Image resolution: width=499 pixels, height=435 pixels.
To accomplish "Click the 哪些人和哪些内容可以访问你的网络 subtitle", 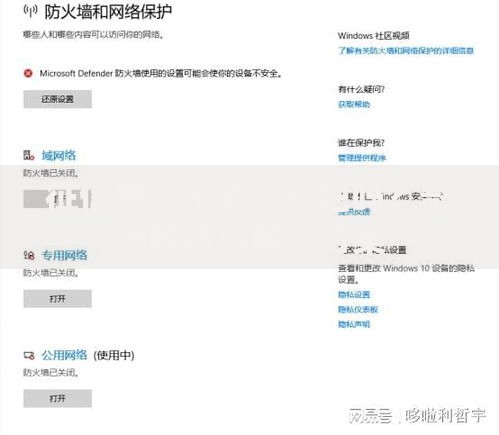I will coord(94,34).
